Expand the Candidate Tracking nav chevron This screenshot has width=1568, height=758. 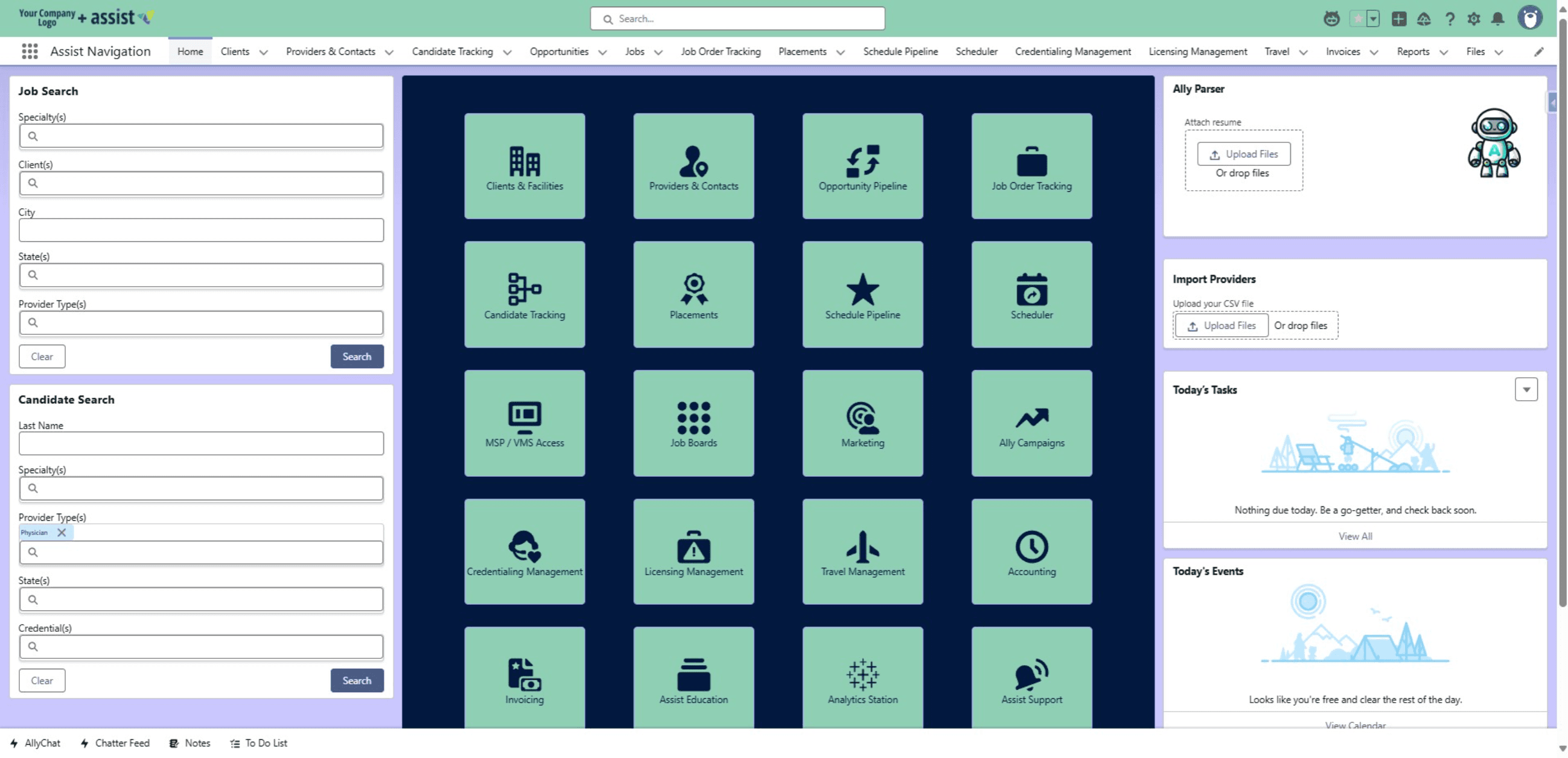tap(507, 53)
